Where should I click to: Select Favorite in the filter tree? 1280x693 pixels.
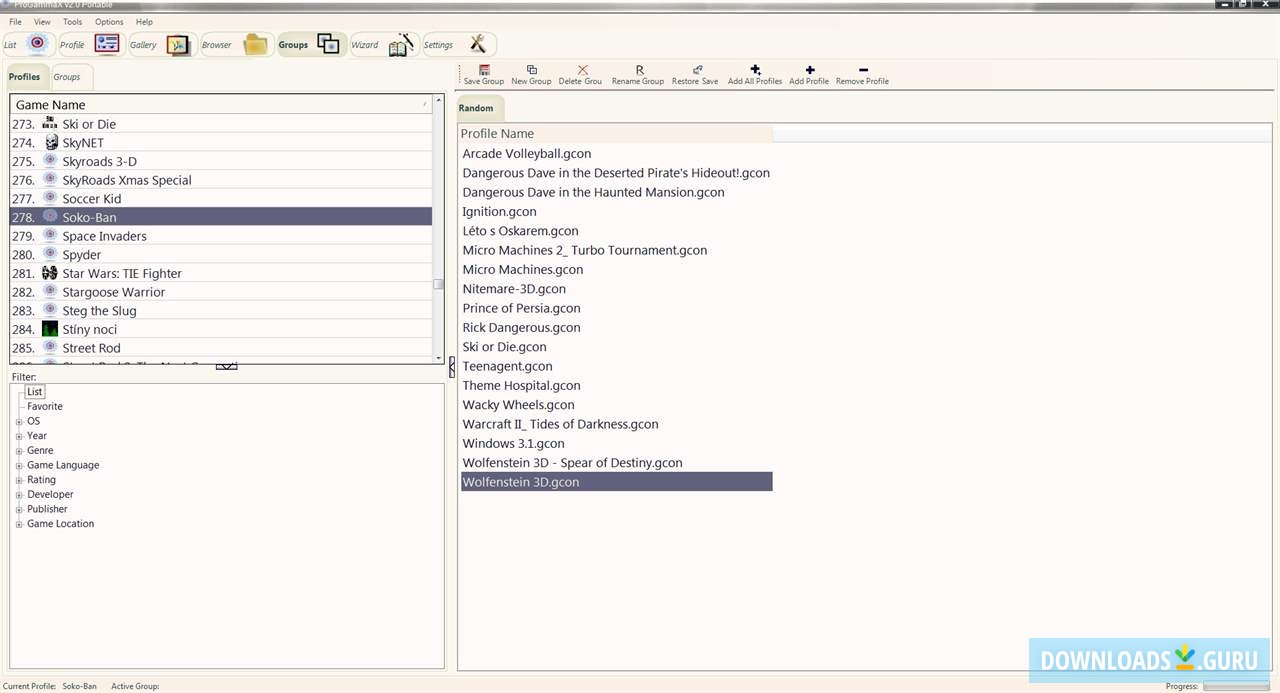pos(45,406)
